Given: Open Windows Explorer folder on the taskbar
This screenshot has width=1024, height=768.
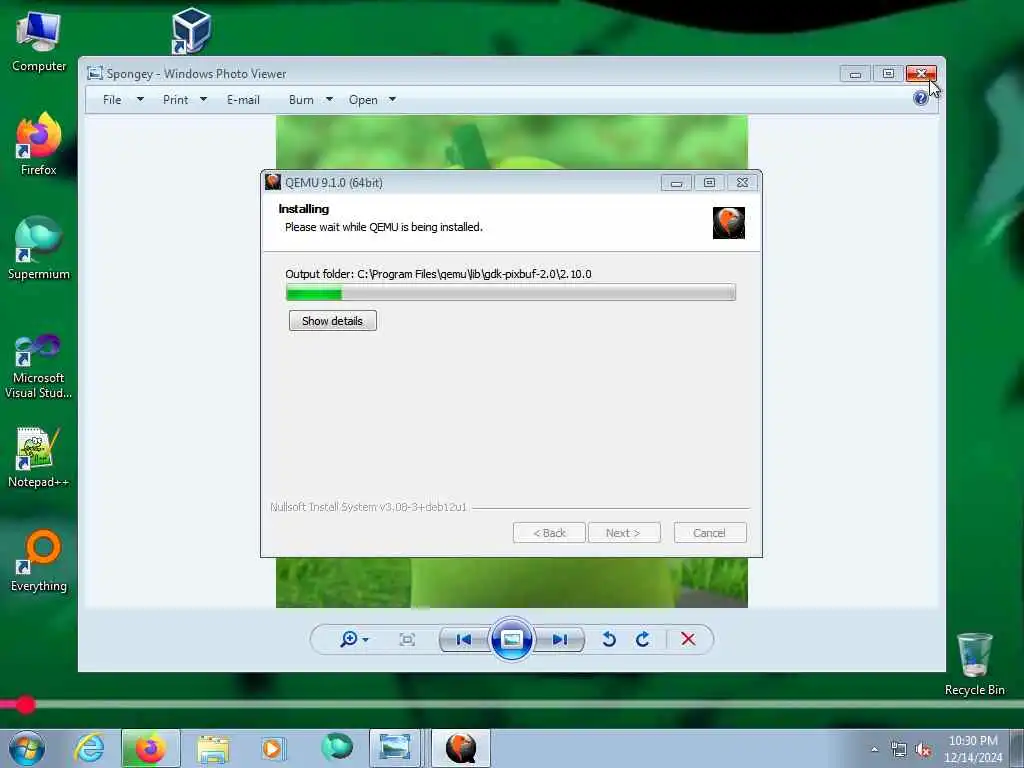Looking at the screenshot, I should tap(213, 748).
